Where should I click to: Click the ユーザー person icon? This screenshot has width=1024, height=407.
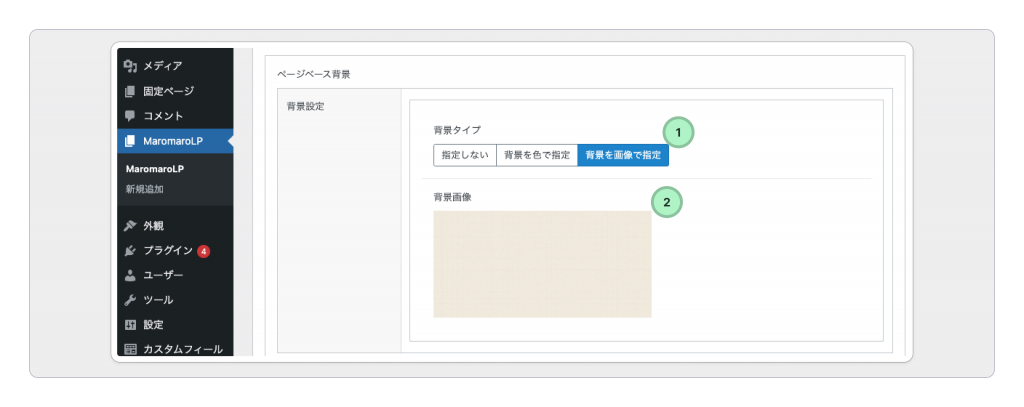130,275
